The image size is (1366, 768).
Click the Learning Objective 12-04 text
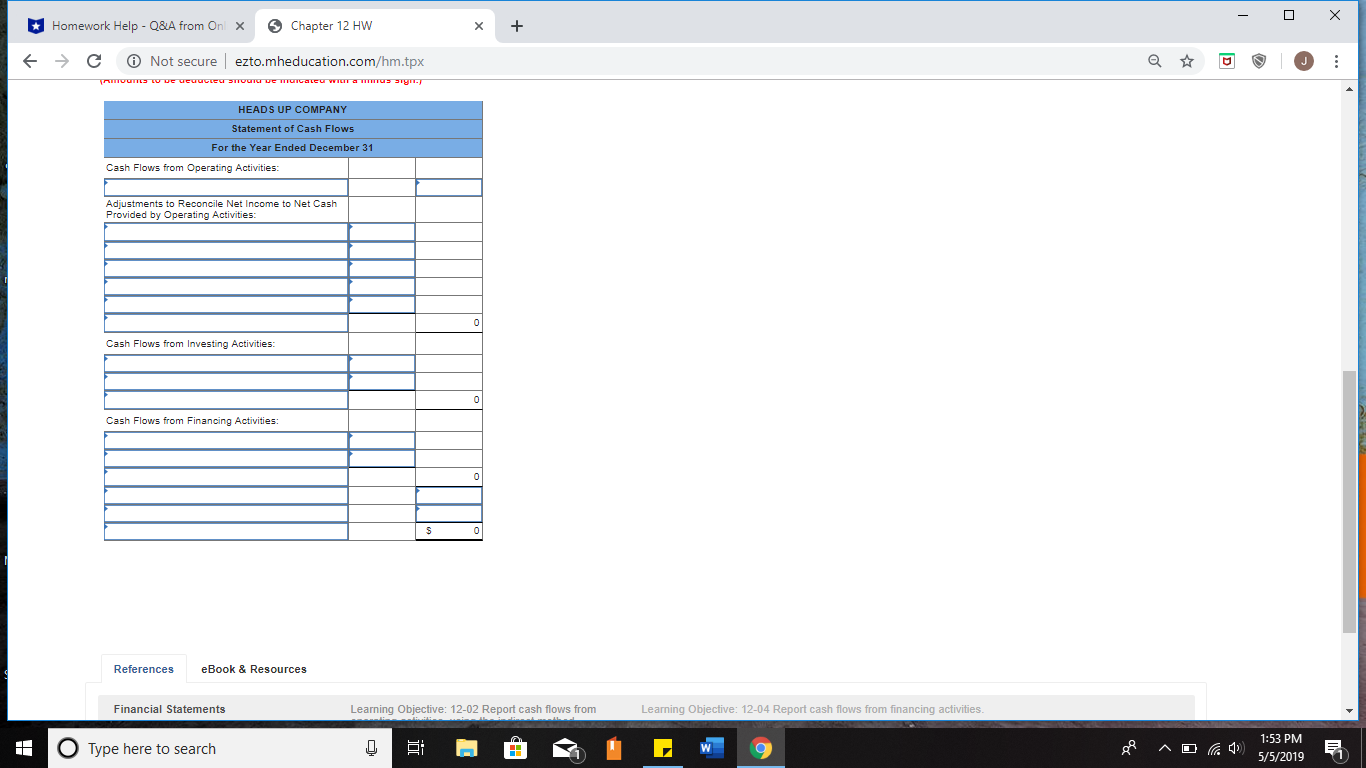coord(812,709)
